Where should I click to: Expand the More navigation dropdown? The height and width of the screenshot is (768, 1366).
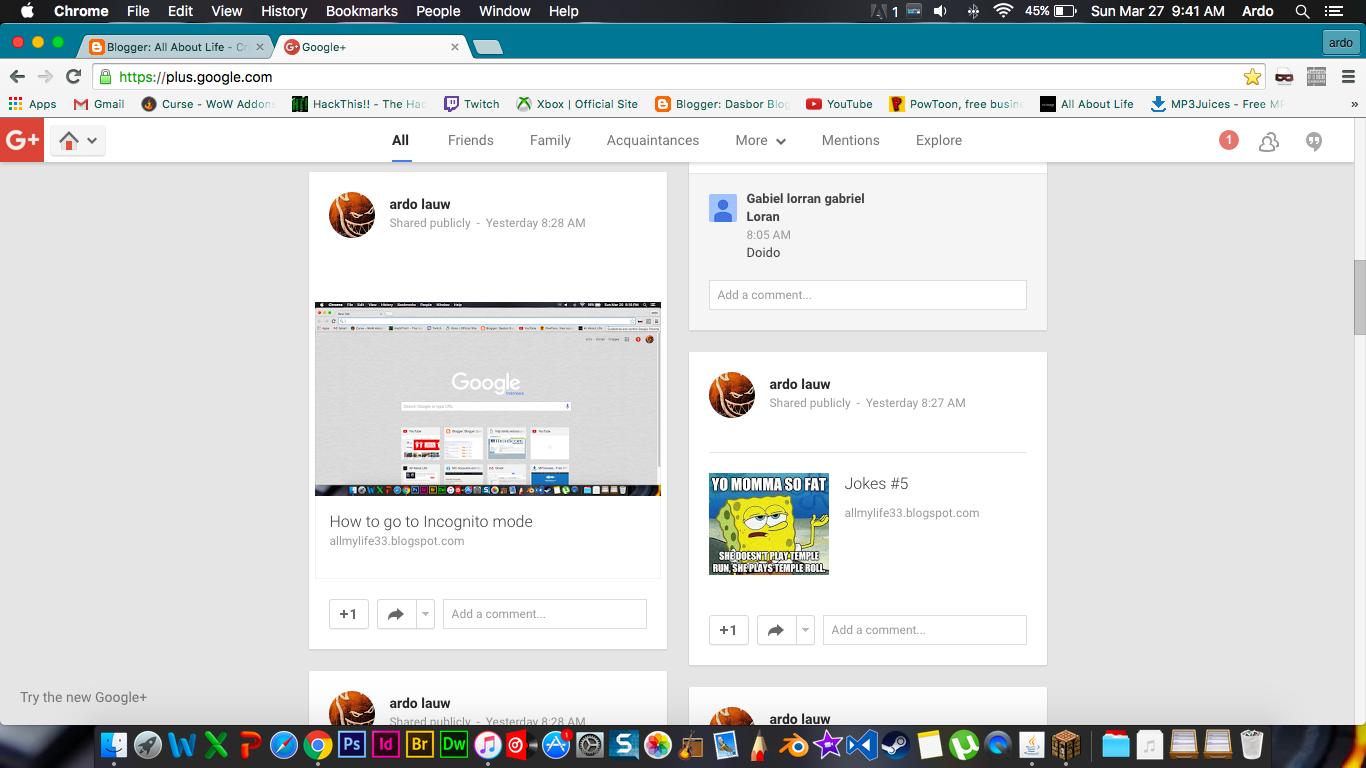coord(760,140)
